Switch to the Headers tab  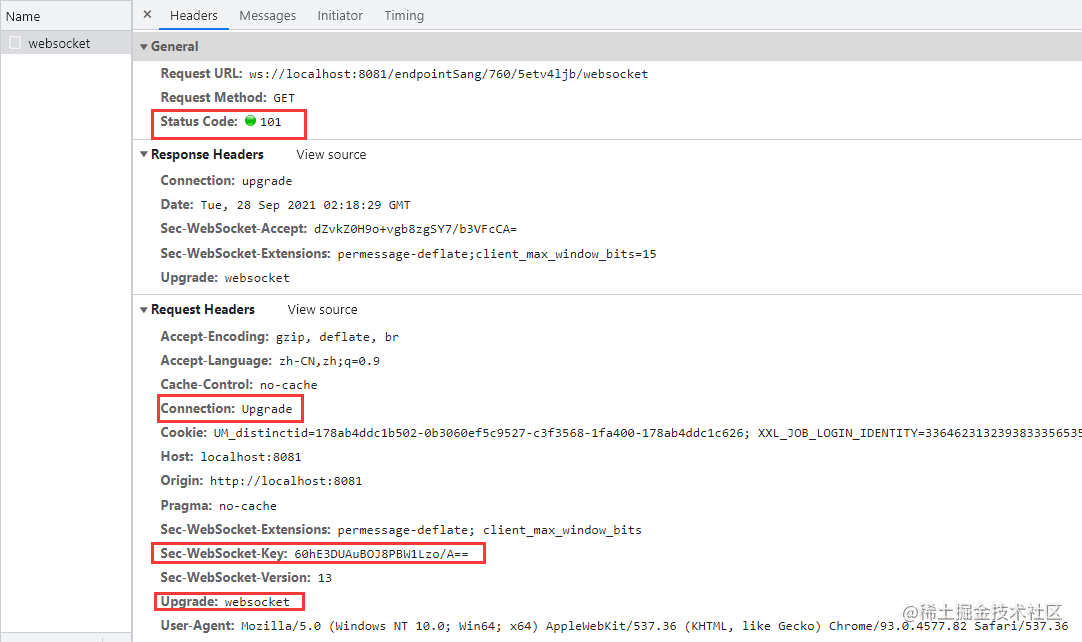point(194,15)
